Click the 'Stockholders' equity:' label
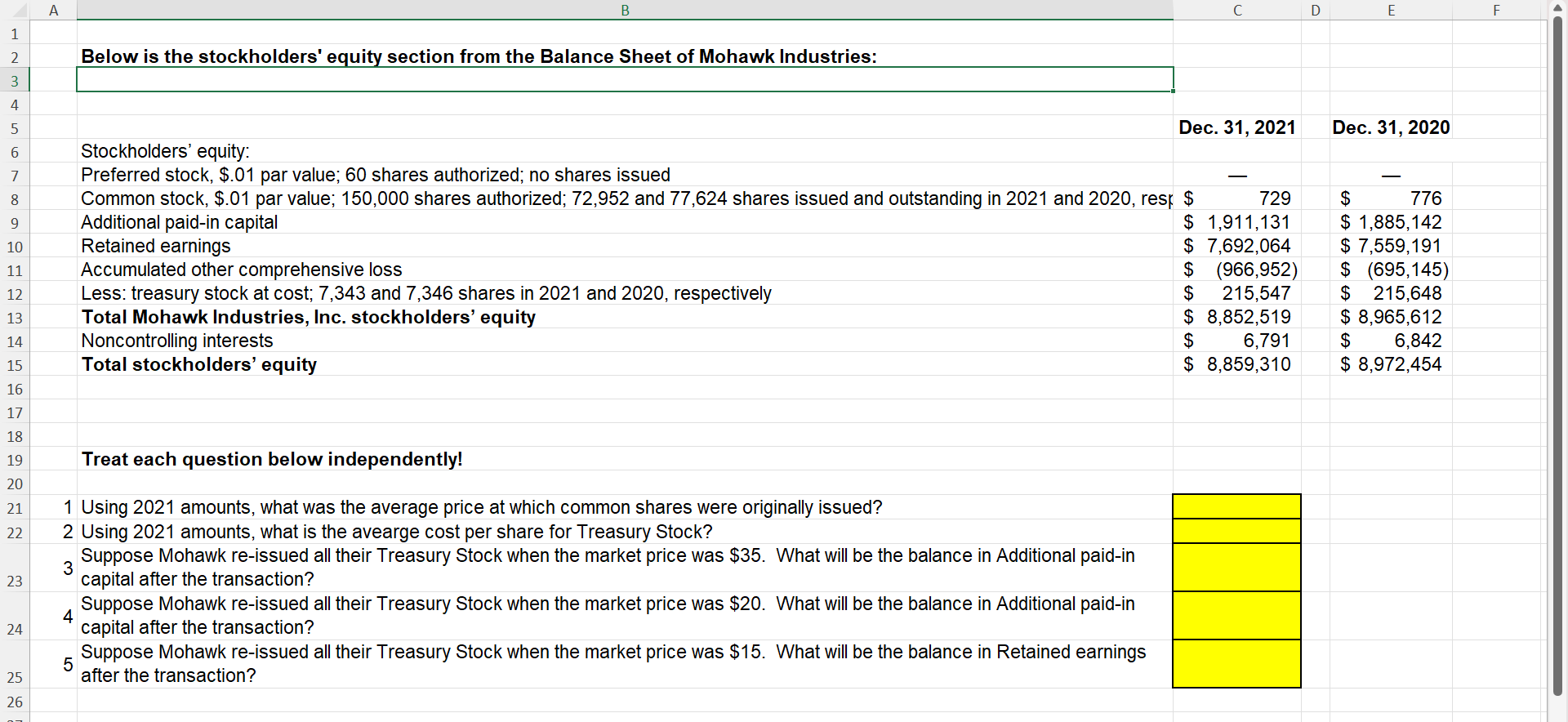1568x722 pixels. click(165, 151)
